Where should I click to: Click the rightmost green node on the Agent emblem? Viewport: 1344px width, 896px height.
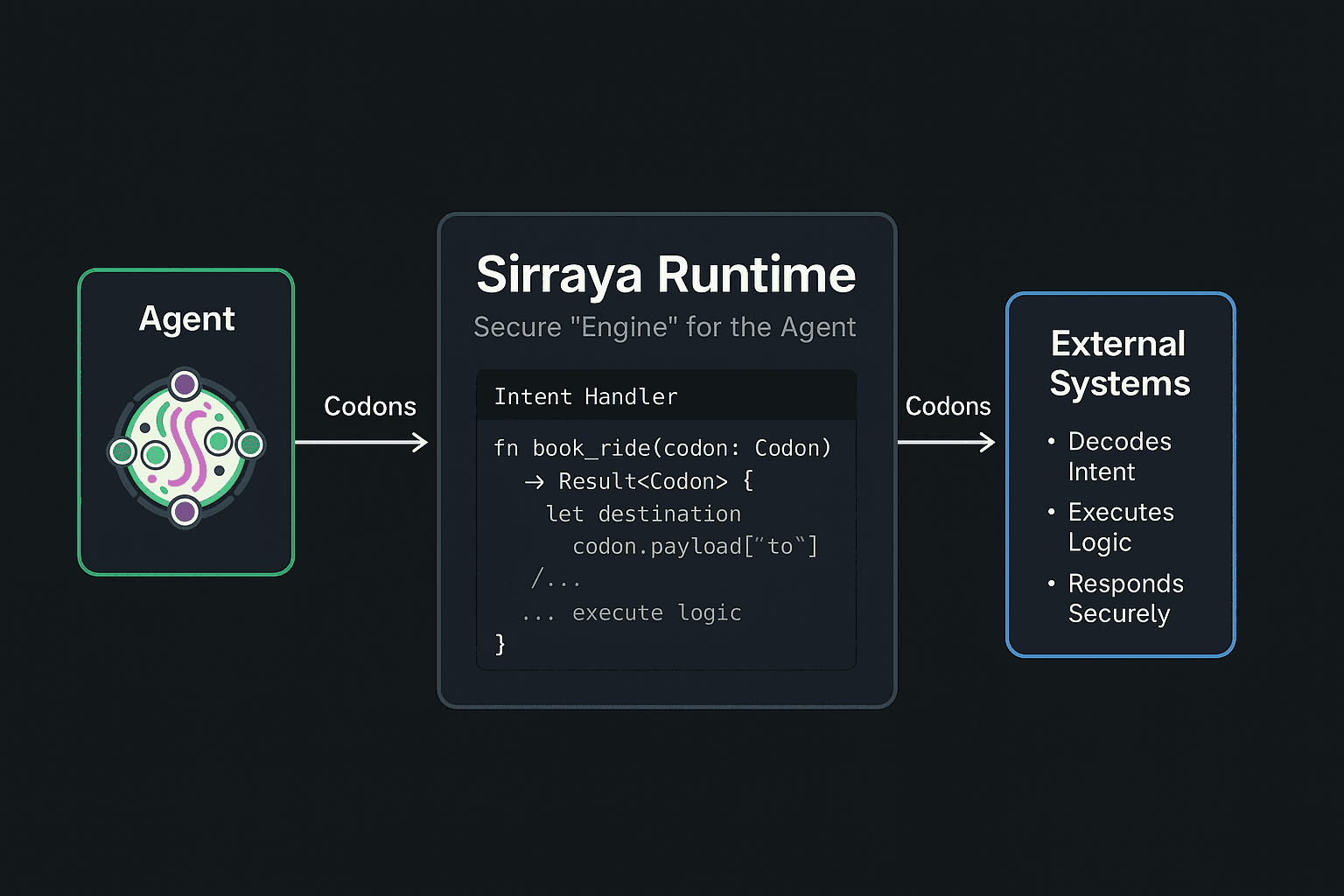coord(250,444)
